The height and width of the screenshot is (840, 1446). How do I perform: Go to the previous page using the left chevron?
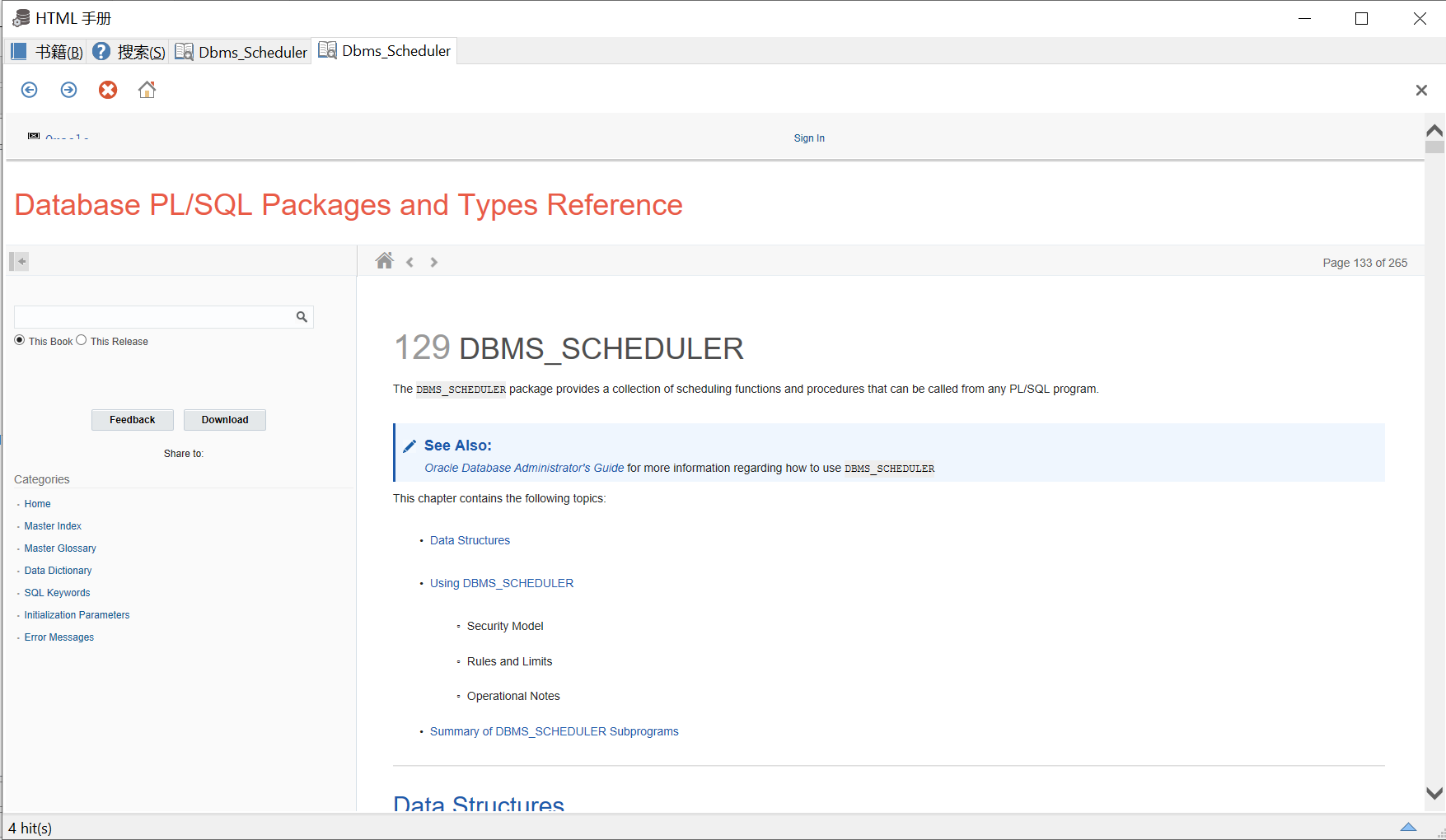tap(409, 263)
